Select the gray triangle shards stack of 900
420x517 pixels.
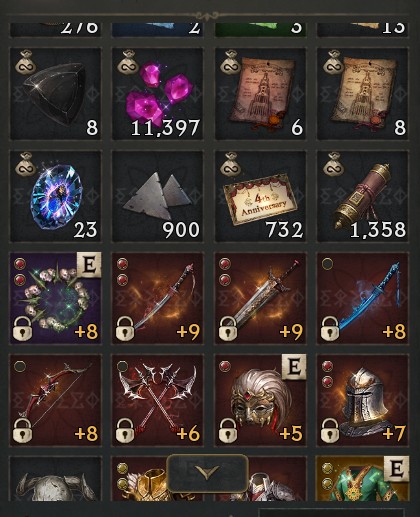[x=158, y=196]
